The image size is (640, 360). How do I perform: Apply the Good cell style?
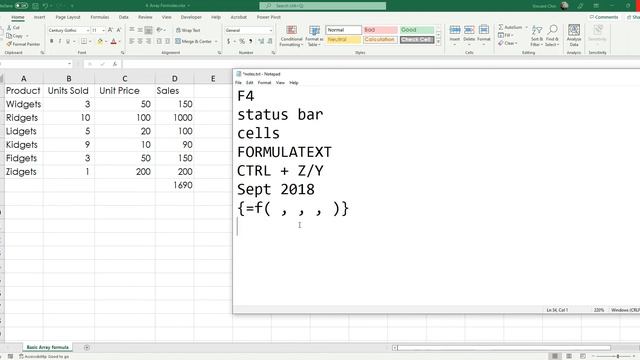click(417, 30)
